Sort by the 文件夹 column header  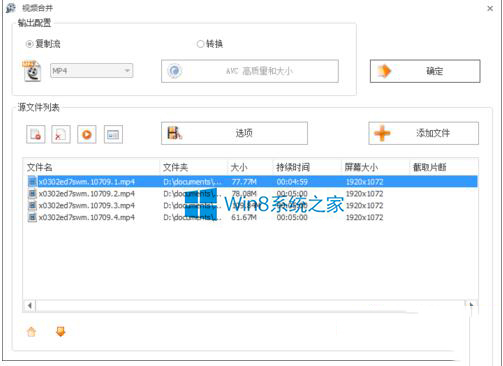click(194, 167)
